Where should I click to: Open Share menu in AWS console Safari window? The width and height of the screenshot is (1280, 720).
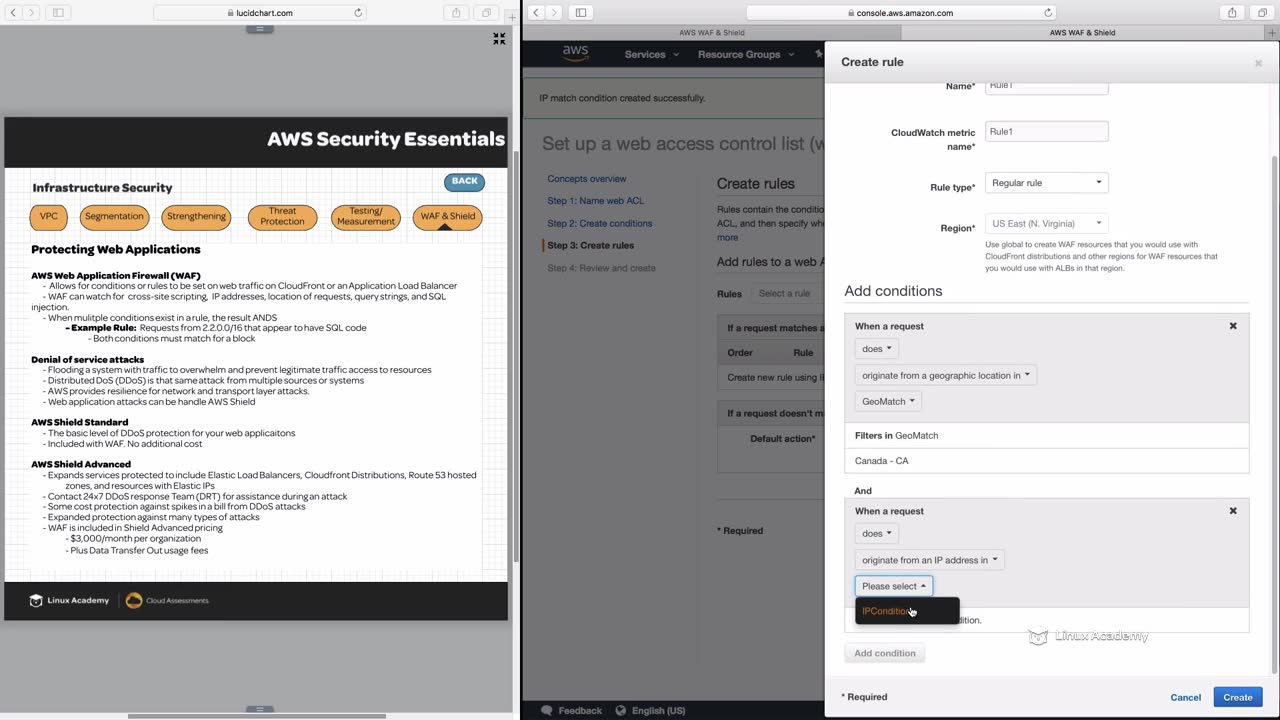click(x=1232, y=12)
